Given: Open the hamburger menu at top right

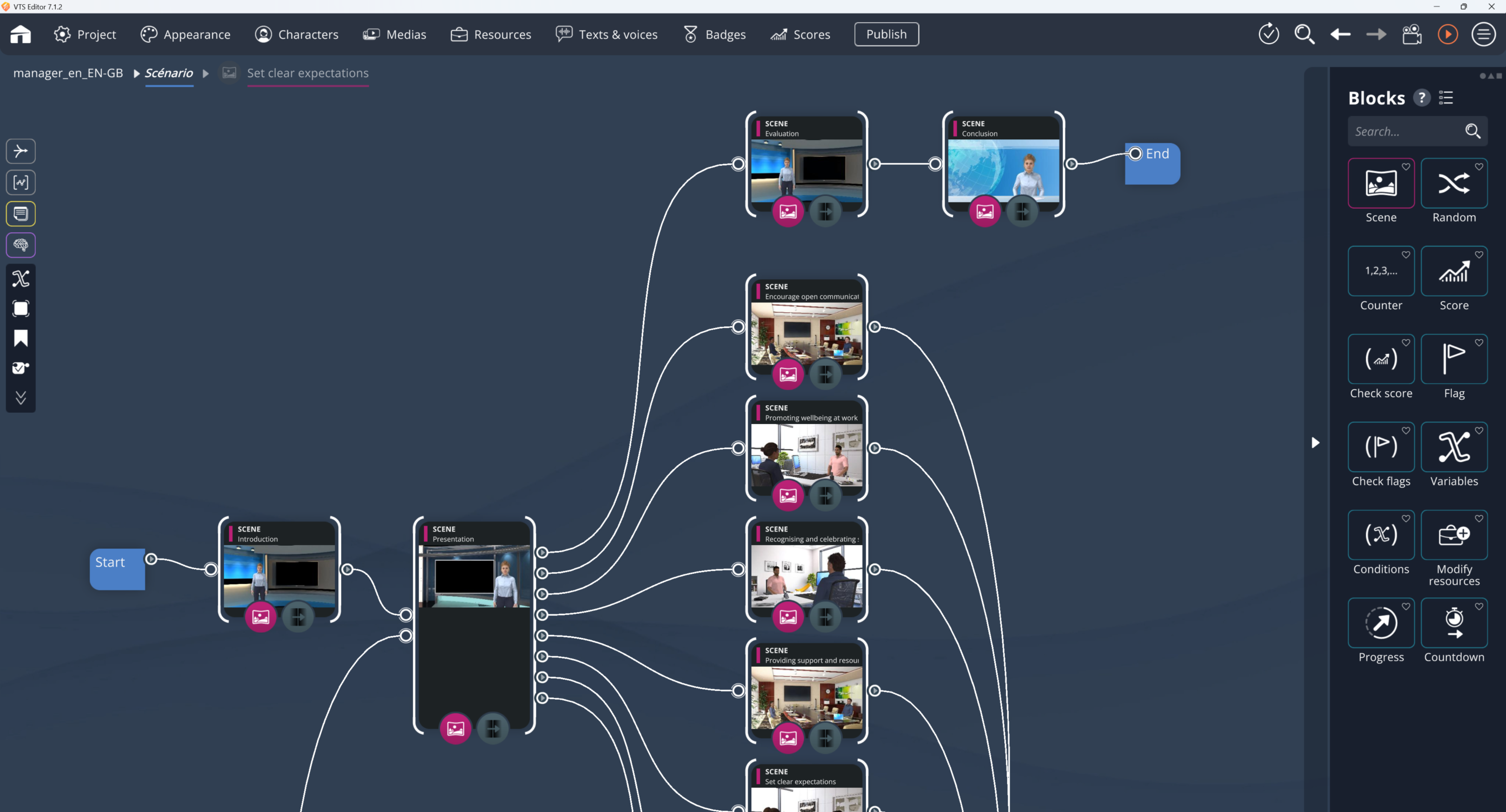Looking at the screenshot, I should pos(1483,34).
